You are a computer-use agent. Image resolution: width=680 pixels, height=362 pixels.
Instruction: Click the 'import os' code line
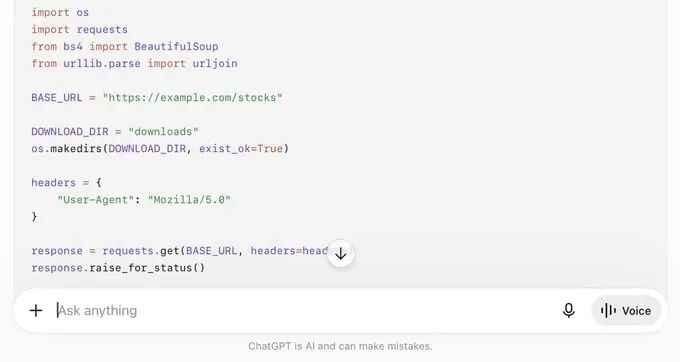(60, 13)
